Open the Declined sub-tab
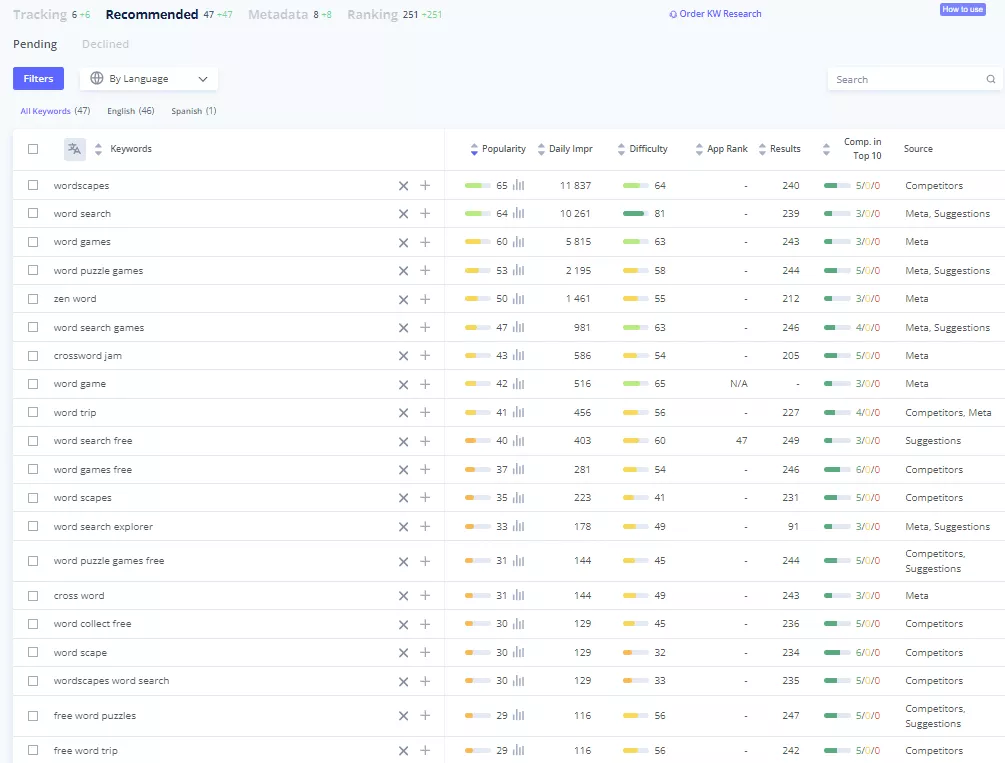The image size is (1005, 763). pos(105,44)
